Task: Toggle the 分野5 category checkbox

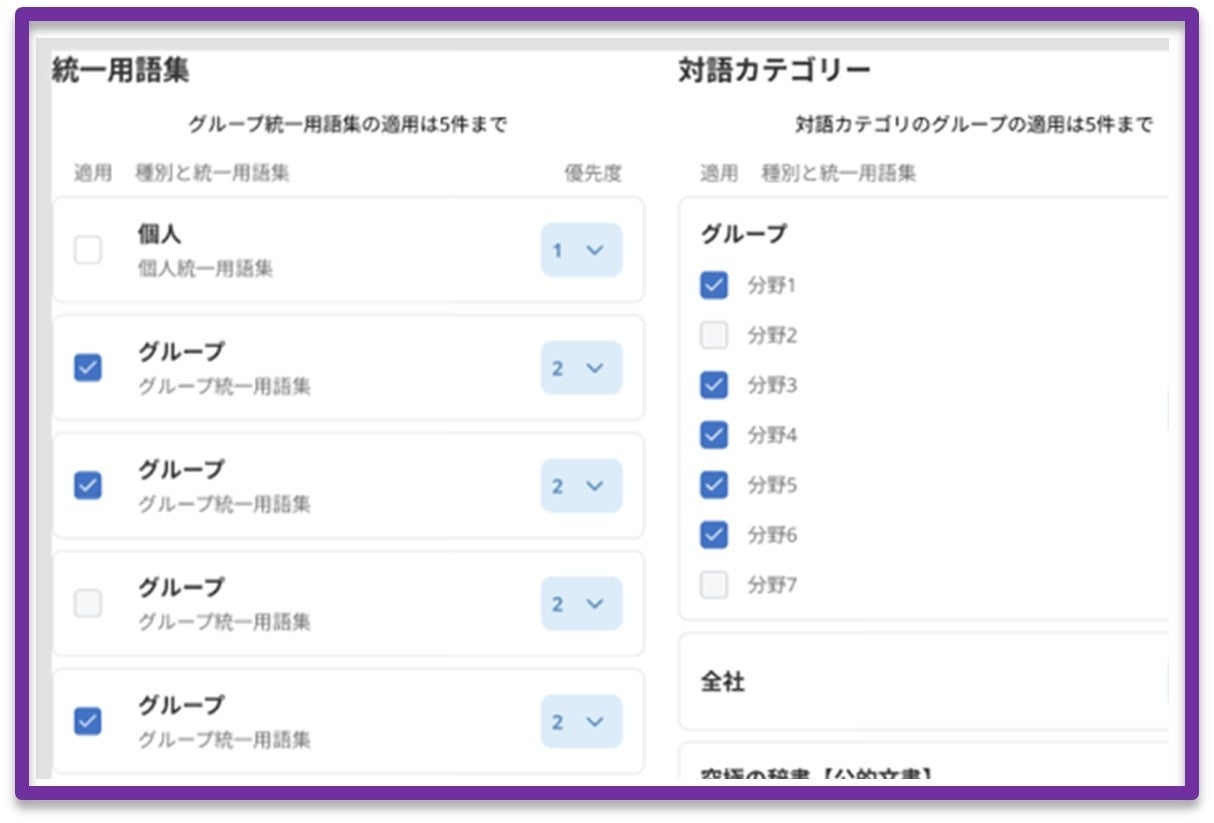Action: click(x=714, y=485)
